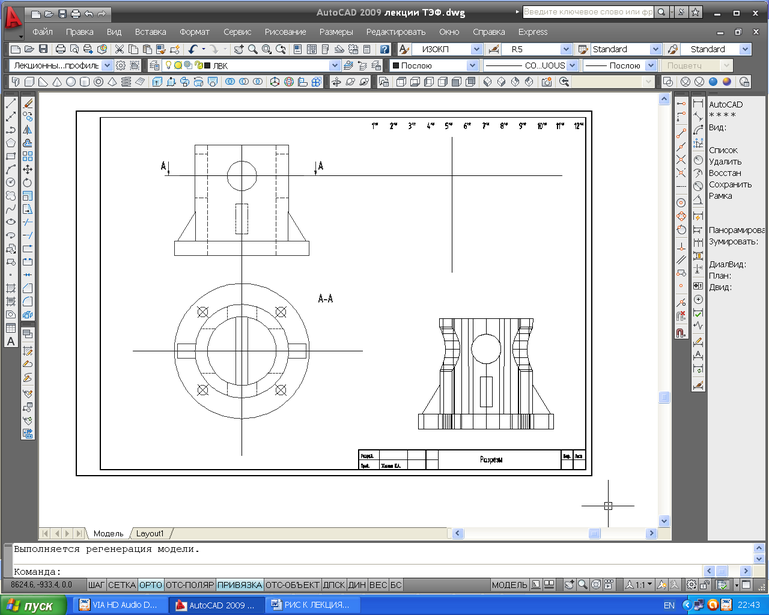
Task: Switch to the Layout1 tab
Action: 150,533
